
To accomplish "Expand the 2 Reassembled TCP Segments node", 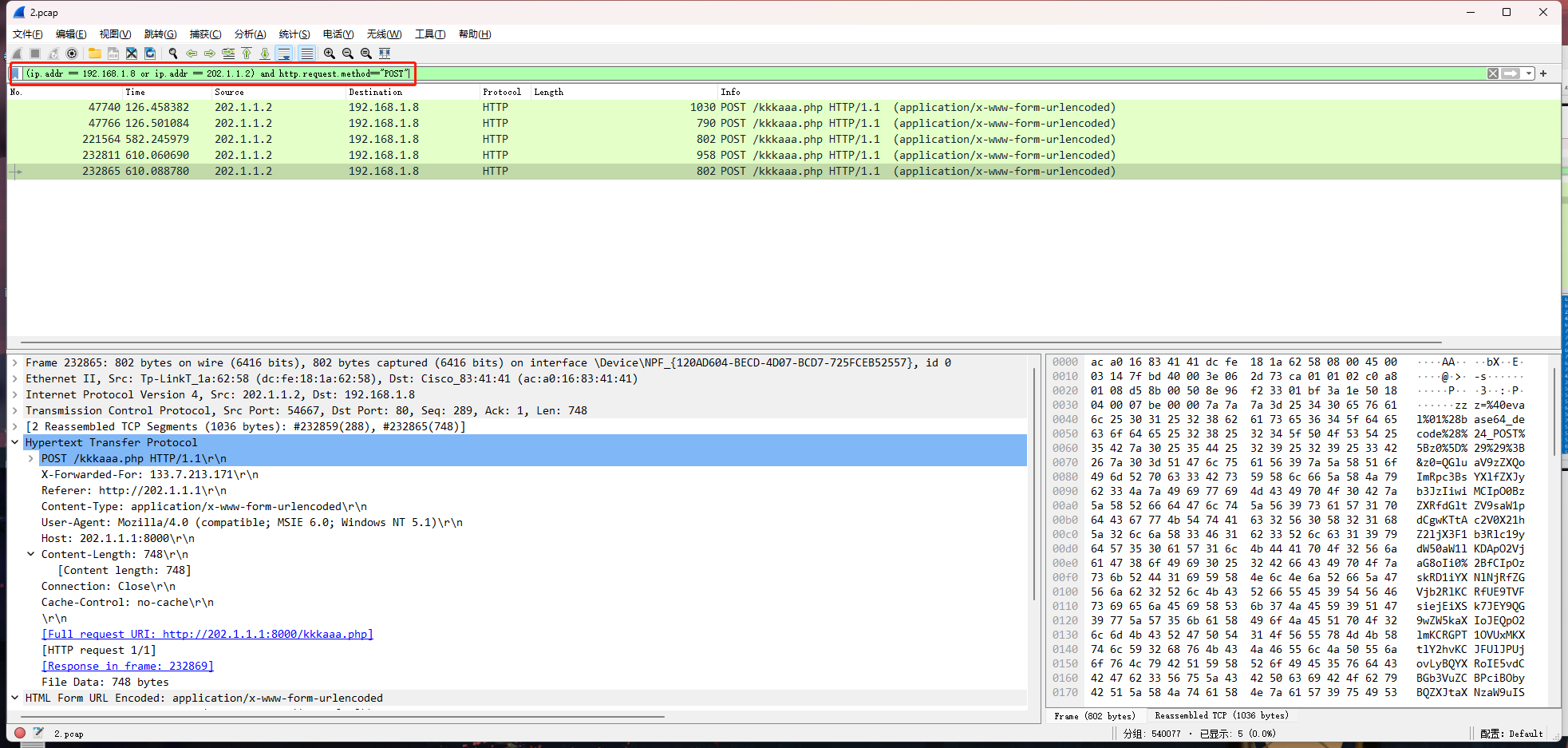I will click(x=15, y=426).
